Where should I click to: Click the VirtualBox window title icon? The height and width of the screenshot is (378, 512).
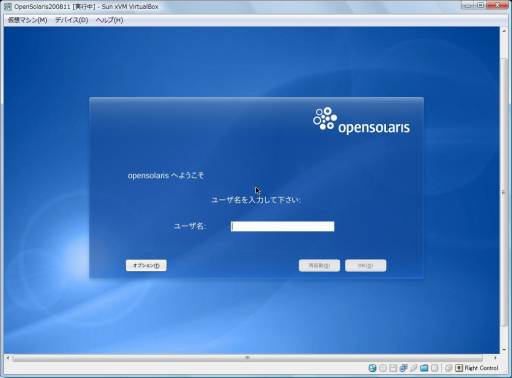pos(7,7)
